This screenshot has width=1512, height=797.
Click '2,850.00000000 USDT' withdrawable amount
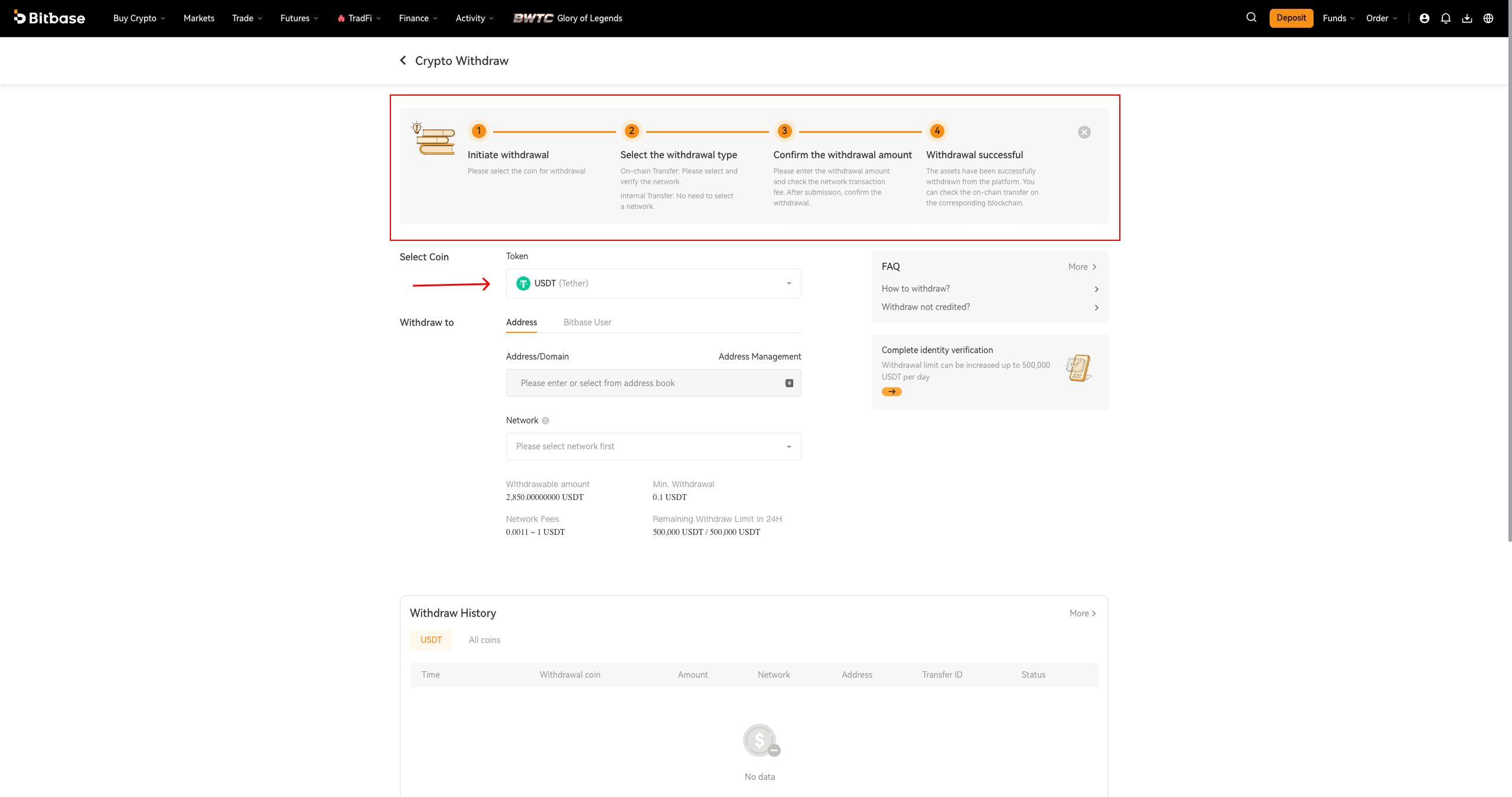pyautogui.click(x=545, y=497)
